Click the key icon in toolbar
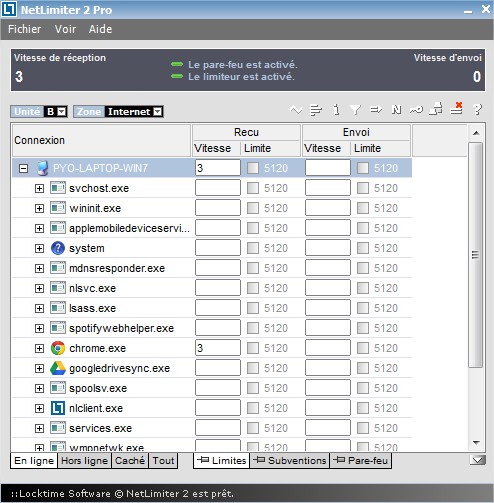Viewport: 494px width, 503px height. 416,110
